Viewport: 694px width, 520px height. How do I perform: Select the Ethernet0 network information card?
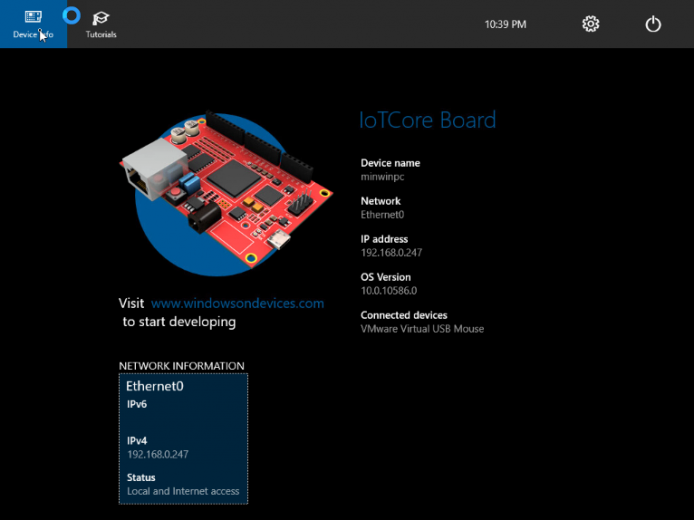pyautogui.click(x=183, y=439)
